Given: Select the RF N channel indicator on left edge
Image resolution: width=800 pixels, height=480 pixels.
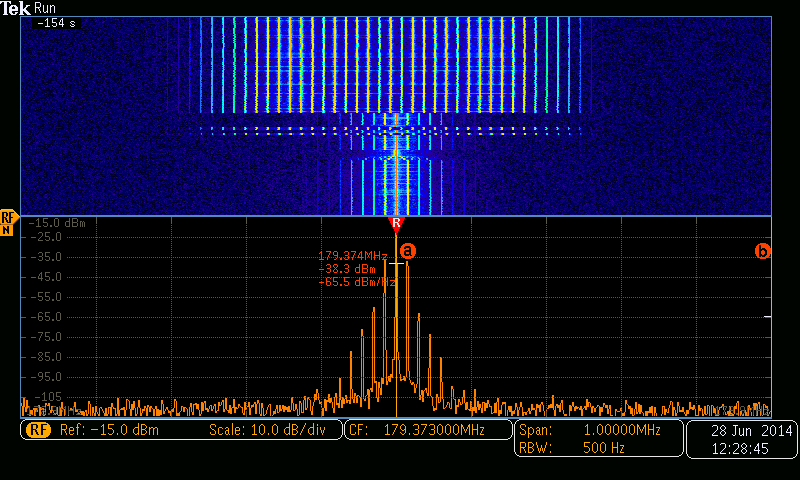Looking at the screenshot, I should (x=8, y=223).
